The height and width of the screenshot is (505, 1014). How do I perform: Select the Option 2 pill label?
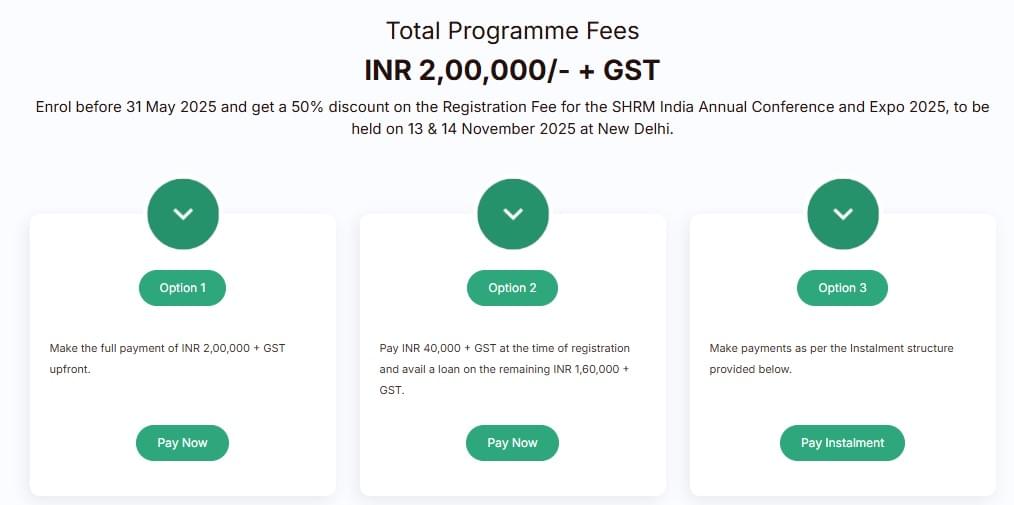512,288
